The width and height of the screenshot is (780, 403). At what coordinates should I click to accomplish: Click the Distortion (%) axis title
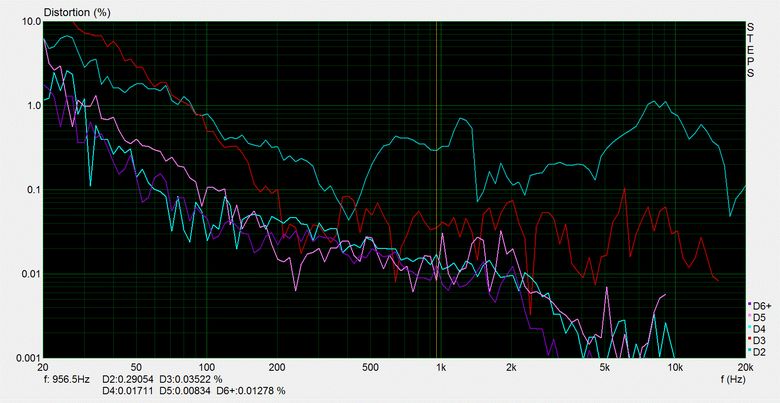[x=77, y=13]
